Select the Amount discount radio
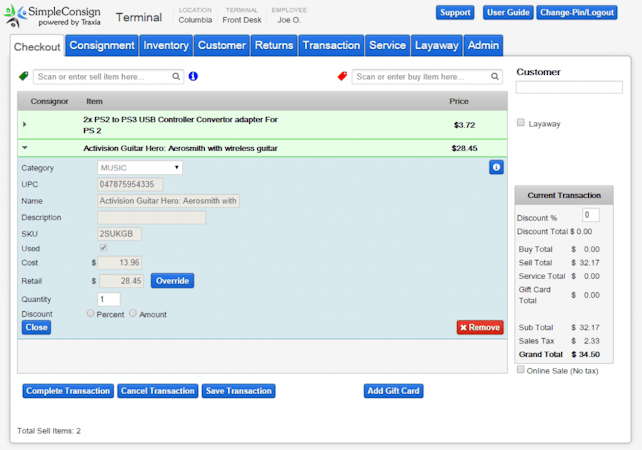 133,313
